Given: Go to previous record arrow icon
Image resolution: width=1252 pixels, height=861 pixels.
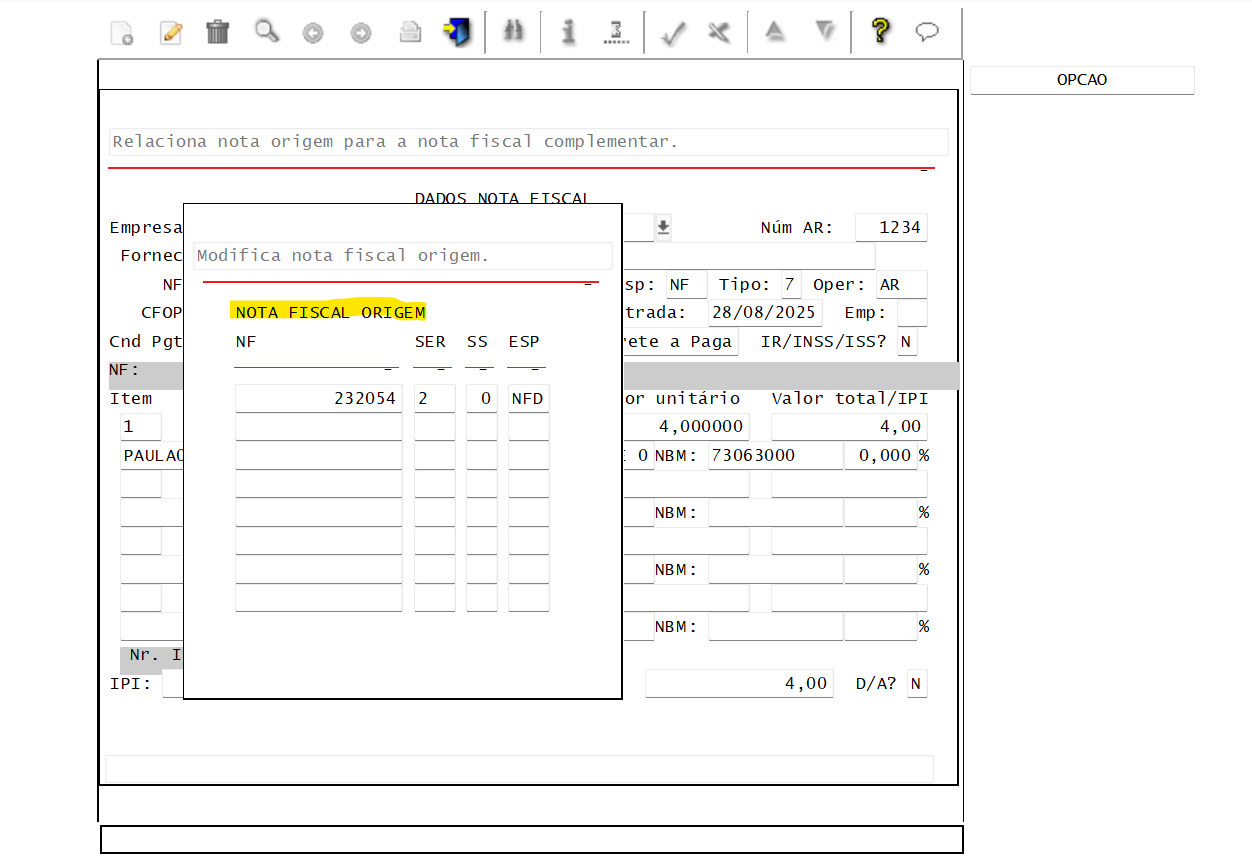Looking at the screenshot, I should tap(312, 32).
